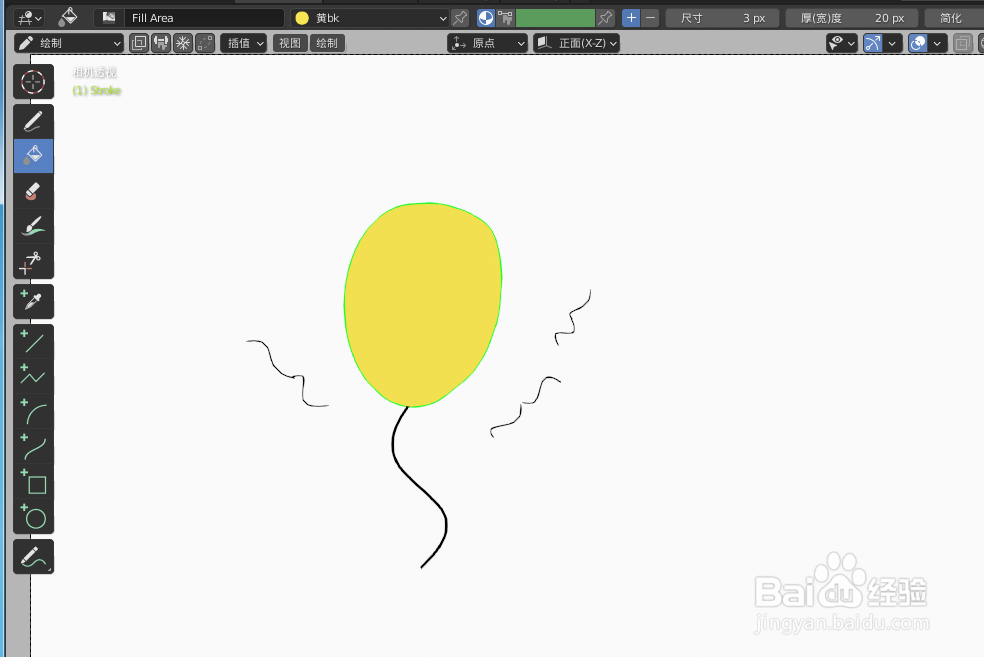Select the Draw pencil tool

coord(33,121)
